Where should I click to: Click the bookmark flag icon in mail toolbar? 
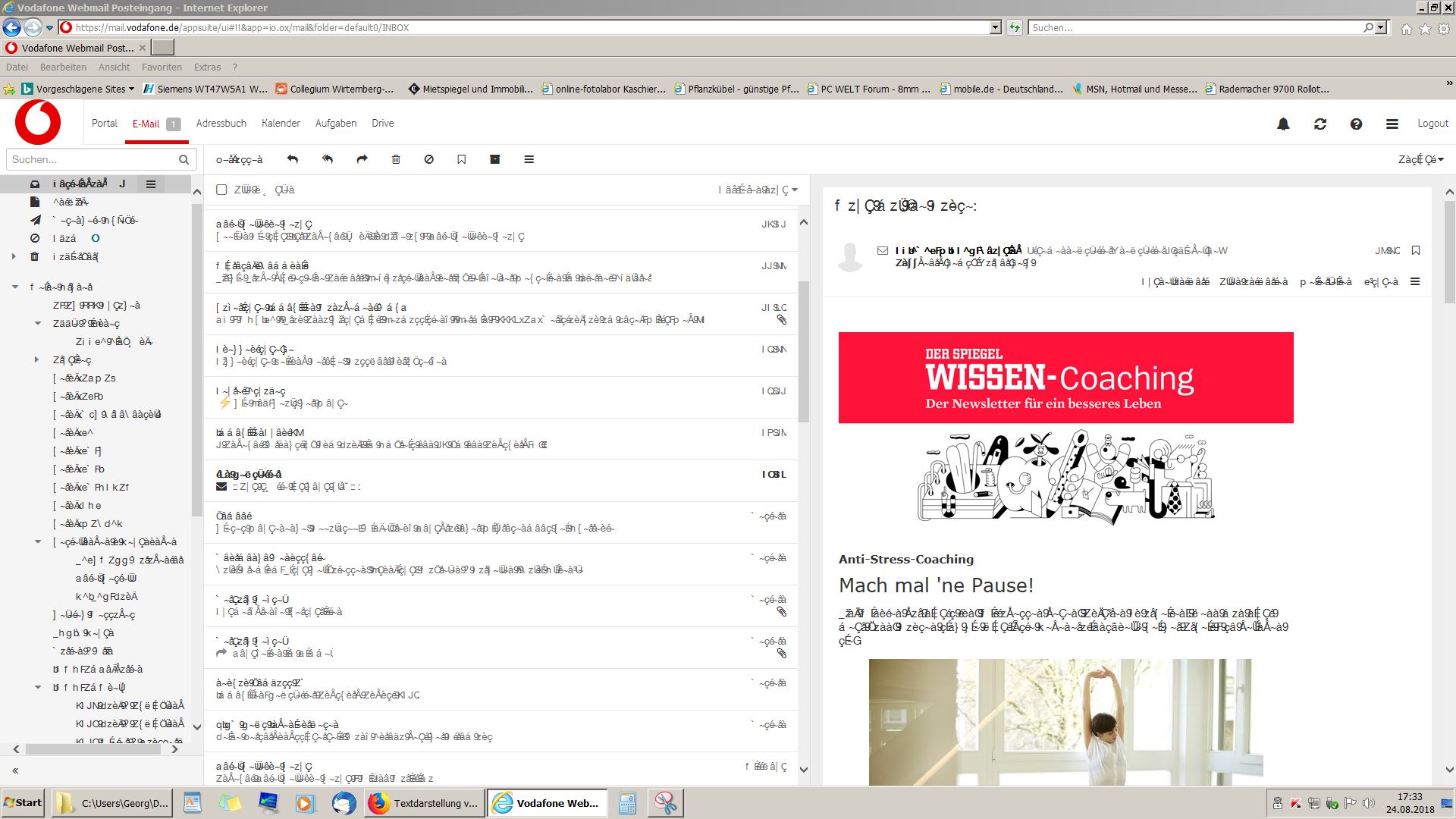[x=461, y=159]
